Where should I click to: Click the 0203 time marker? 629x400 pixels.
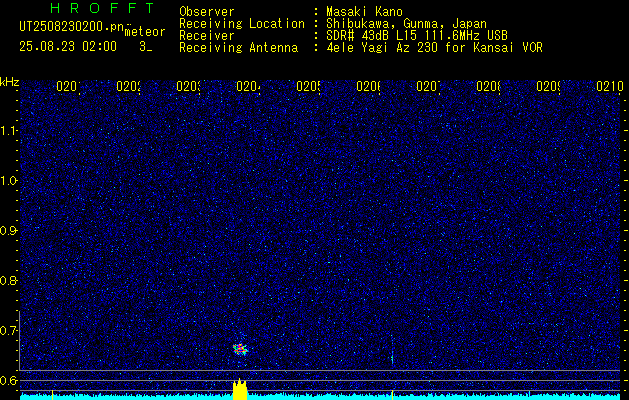(189, 86)
